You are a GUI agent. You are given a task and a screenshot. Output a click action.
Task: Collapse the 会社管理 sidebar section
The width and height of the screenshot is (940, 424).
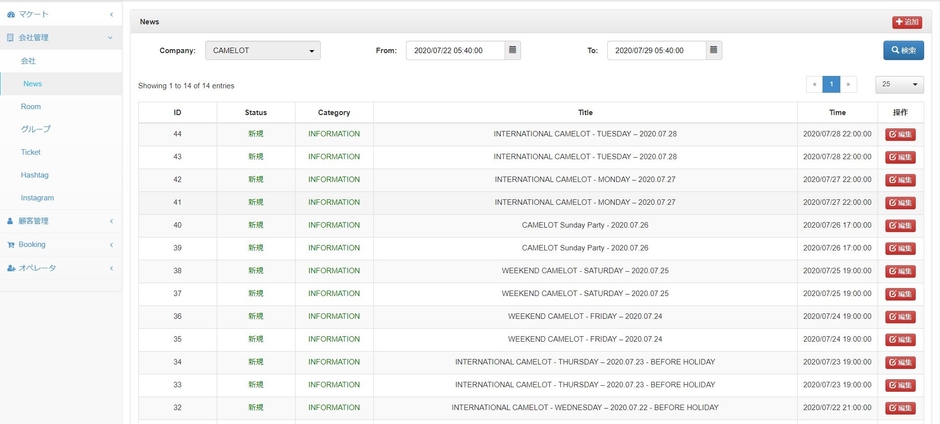[x=60, y=38]
